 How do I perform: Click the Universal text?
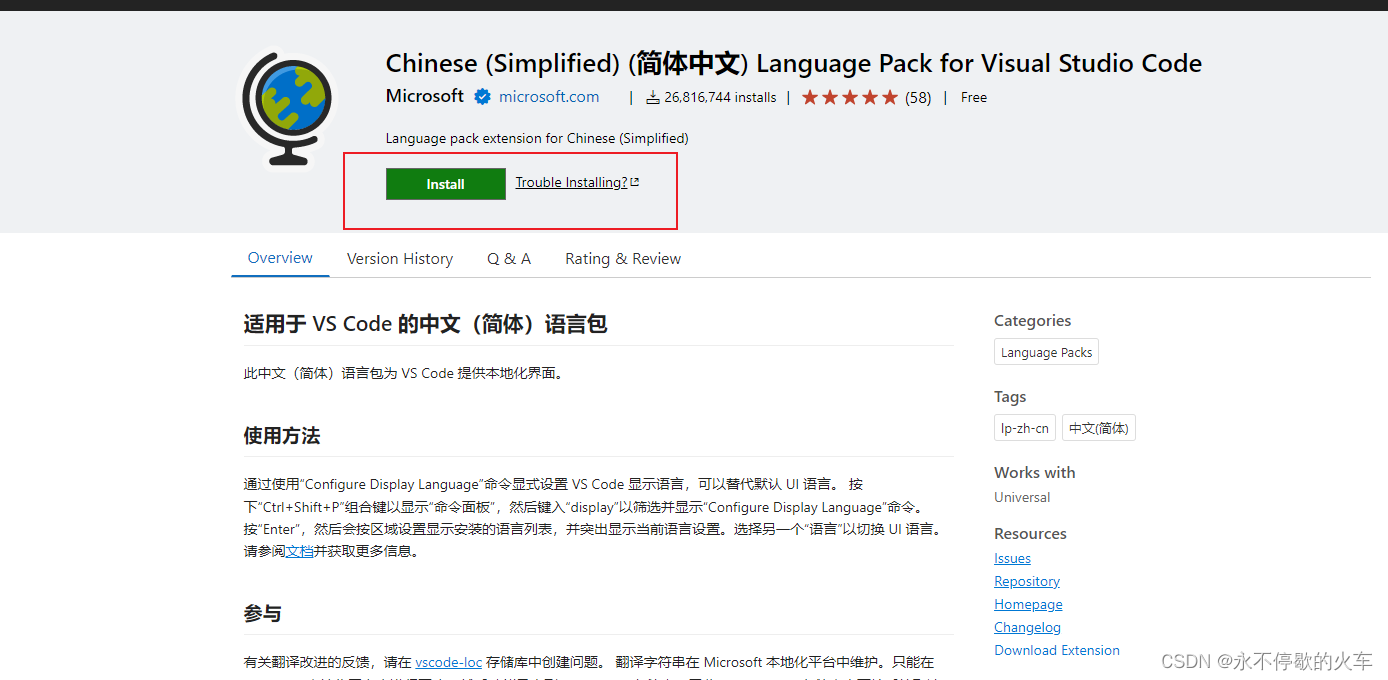pyautogui.click(x=1022, y=497)
